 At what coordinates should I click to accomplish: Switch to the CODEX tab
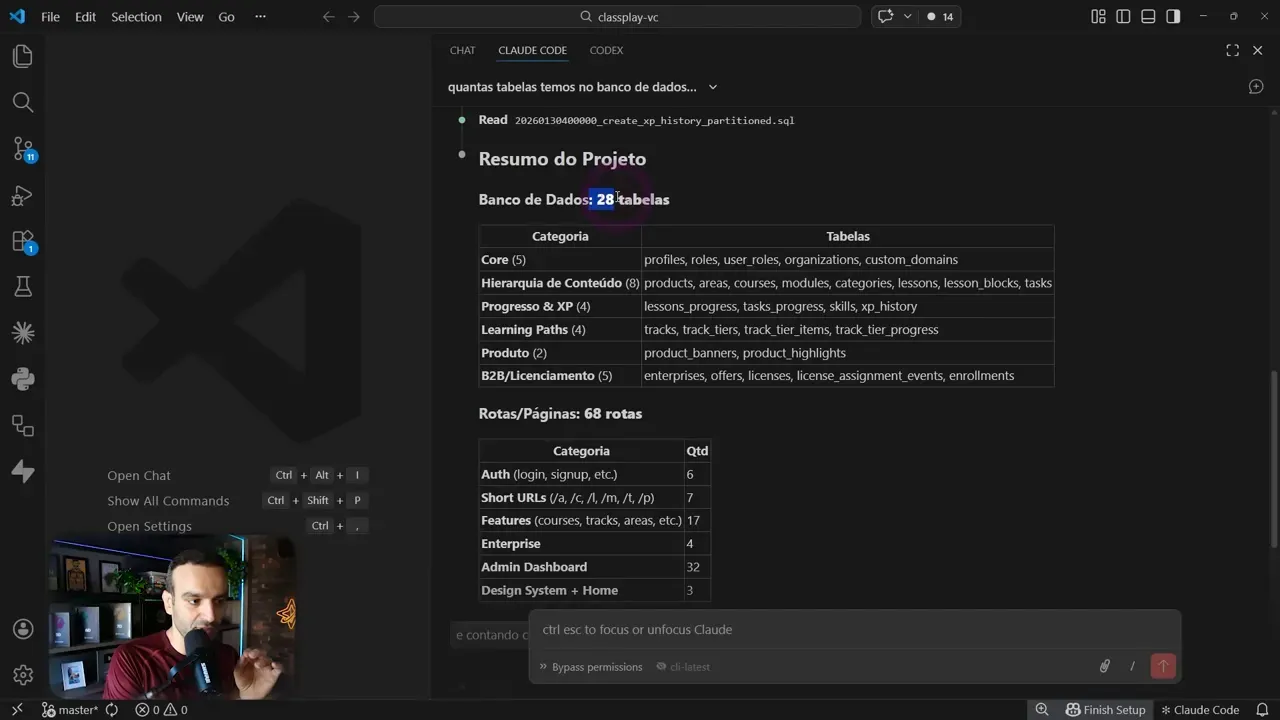pyautogui.click(x=606, y=50)
